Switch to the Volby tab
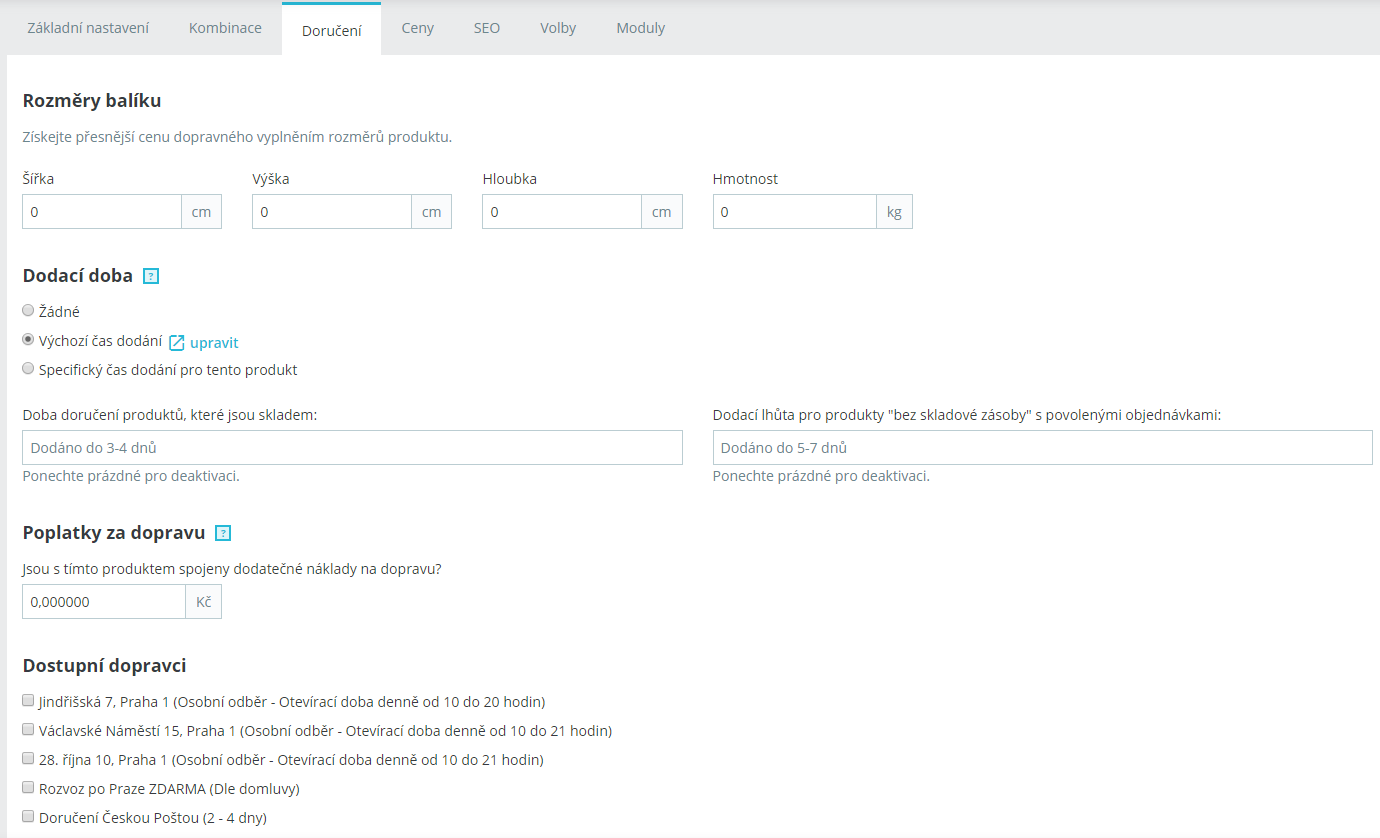1380x838 pixels. pos(558,28)
